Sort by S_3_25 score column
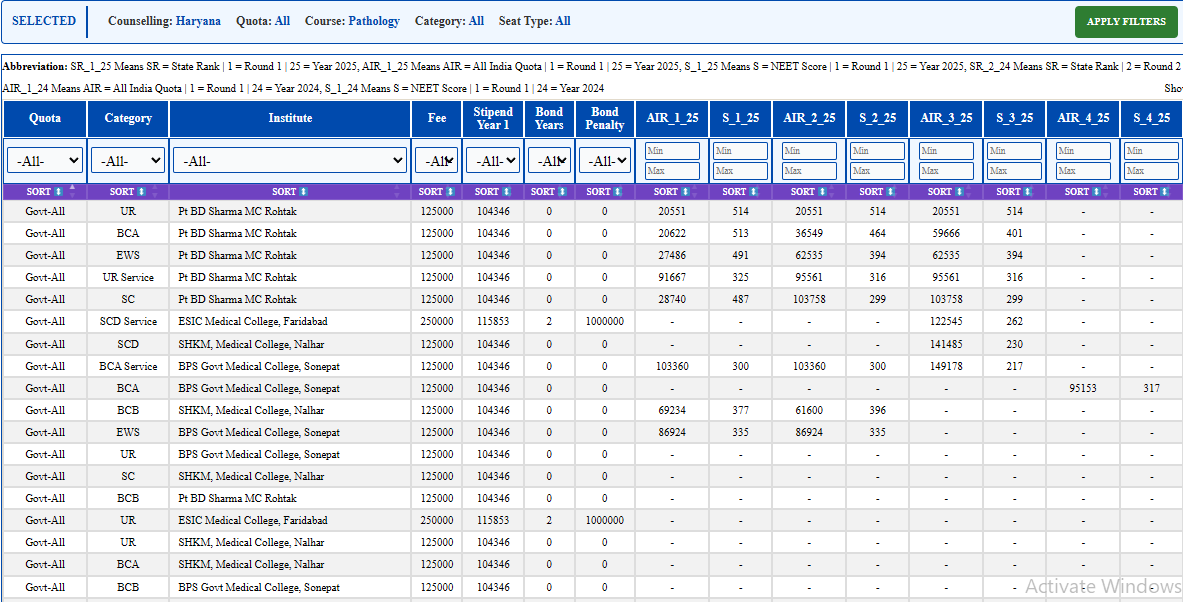This screenshot has width=1183, height=602. (1015, 192)
